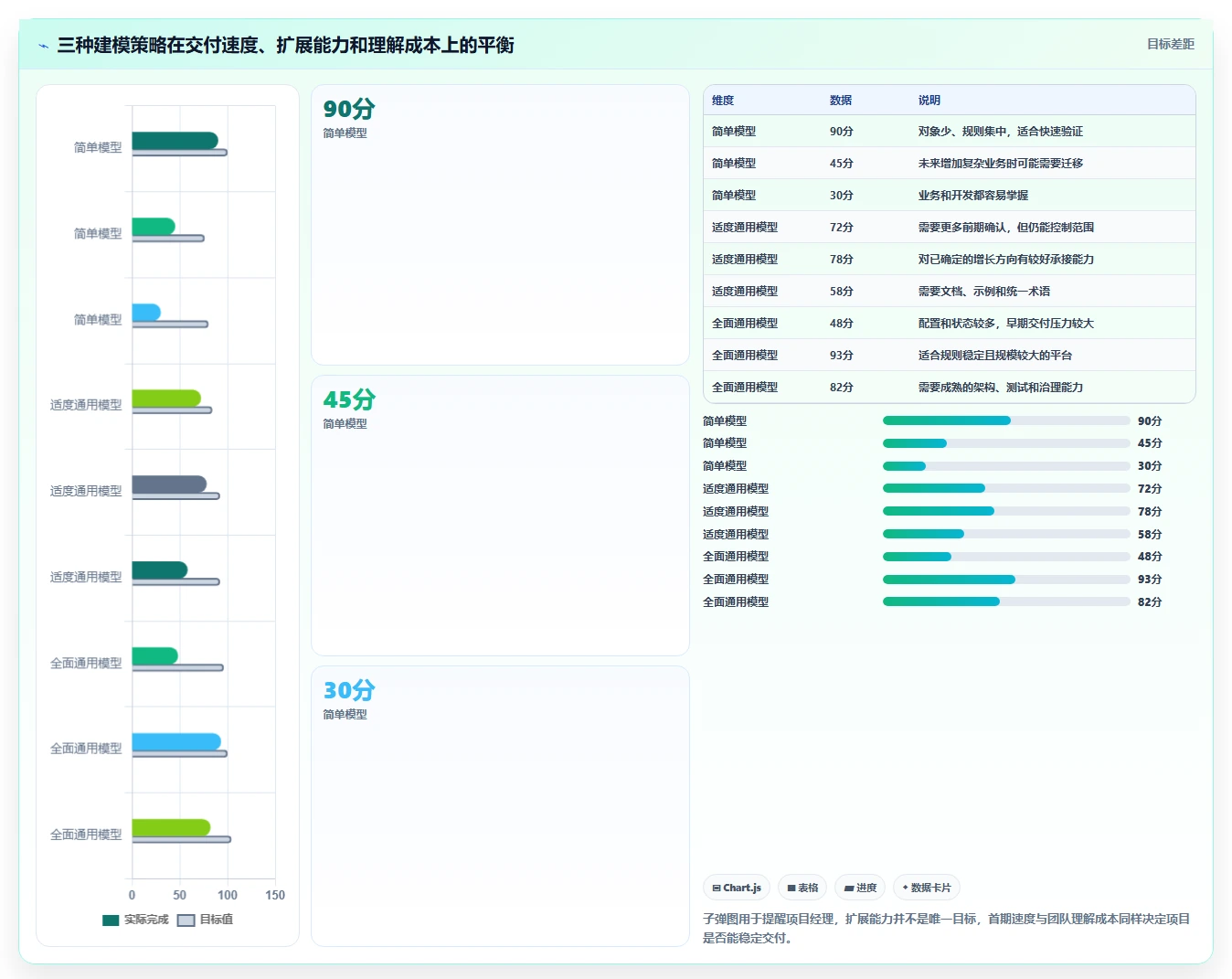Viewport: 1232px width, 979px height.
Task: Click the 58分 value in the progress list
Action: click(1150, 535)
